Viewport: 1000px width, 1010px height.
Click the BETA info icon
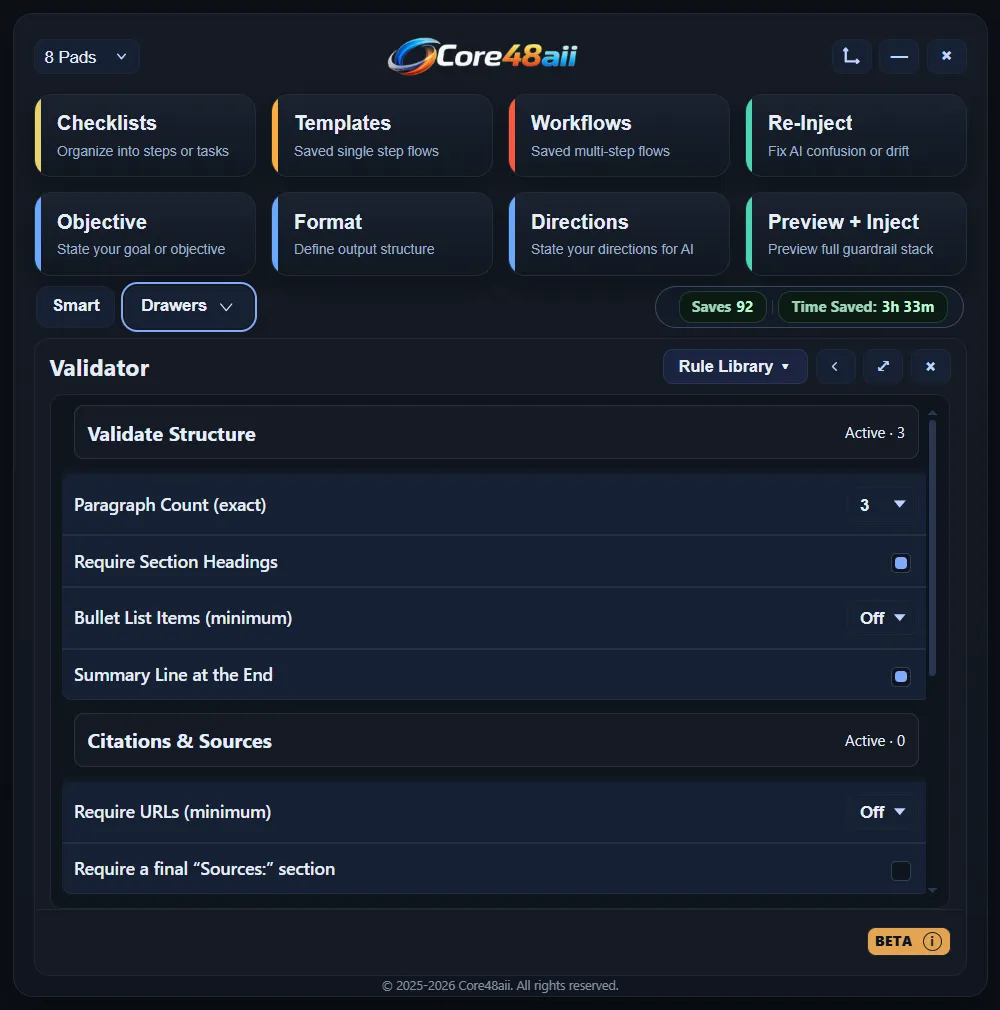(934, 941)
